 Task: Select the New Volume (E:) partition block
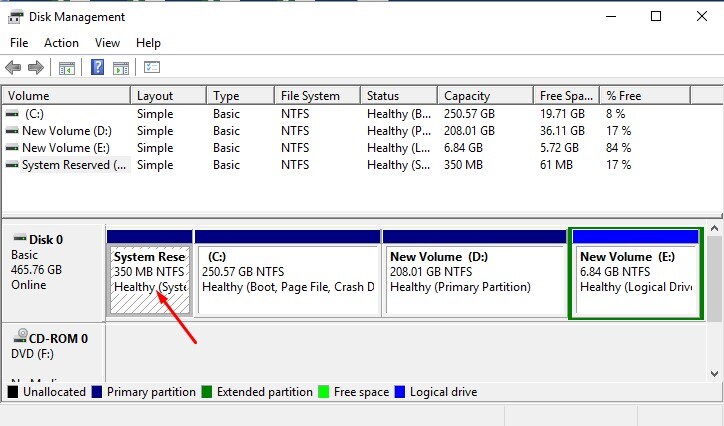point(636,273)
